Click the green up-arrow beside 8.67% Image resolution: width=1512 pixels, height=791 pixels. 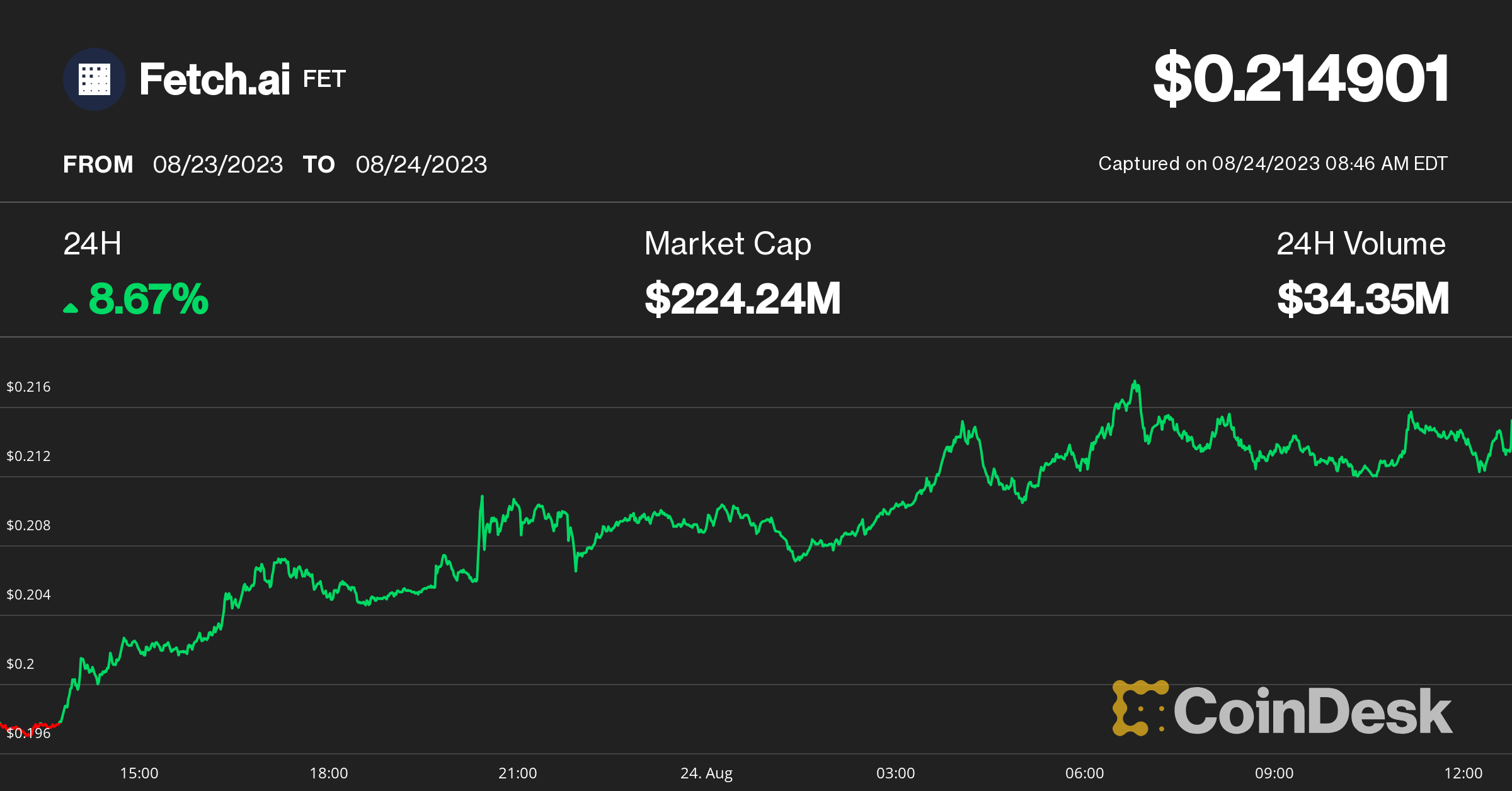point(71,307)
